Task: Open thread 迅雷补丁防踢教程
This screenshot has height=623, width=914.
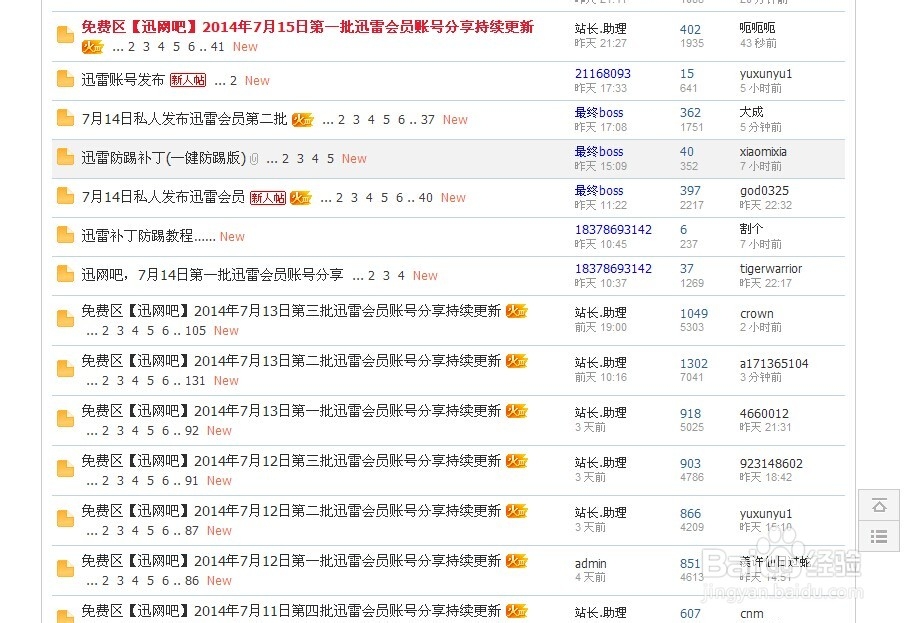Action: [x=149, y=236]
